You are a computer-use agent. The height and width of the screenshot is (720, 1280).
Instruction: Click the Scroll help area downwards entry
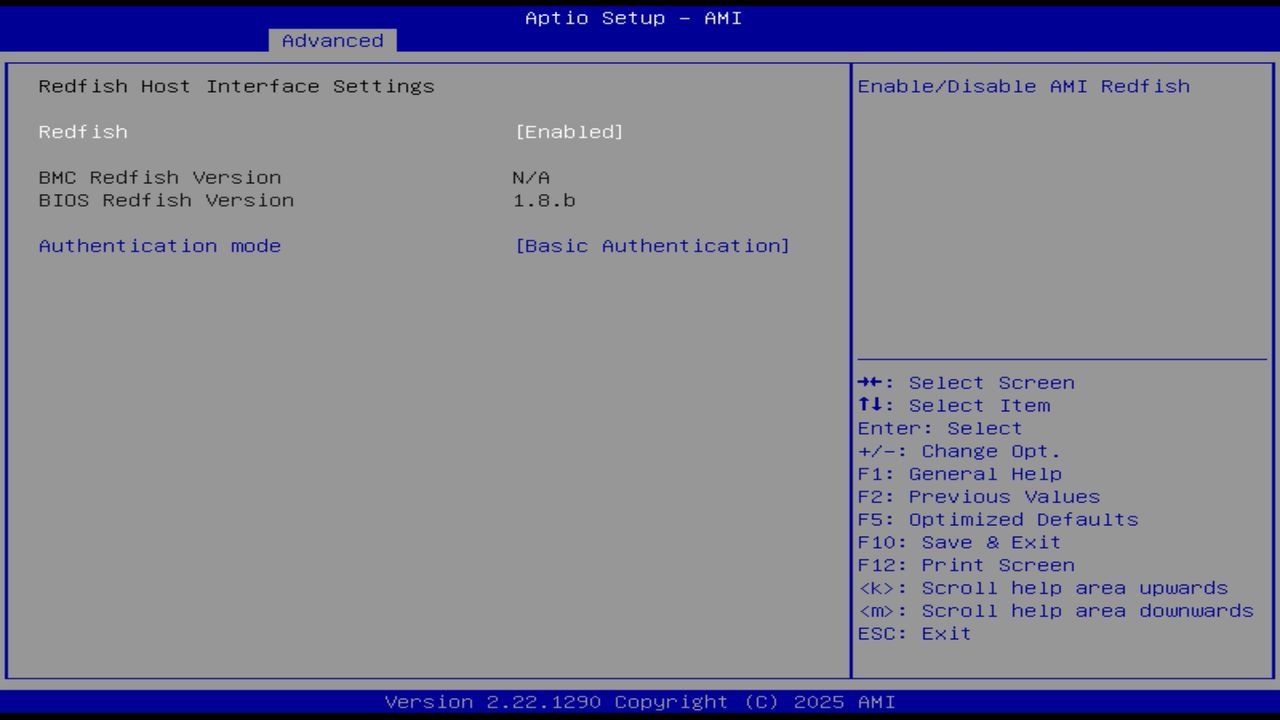coord(1056,610)
